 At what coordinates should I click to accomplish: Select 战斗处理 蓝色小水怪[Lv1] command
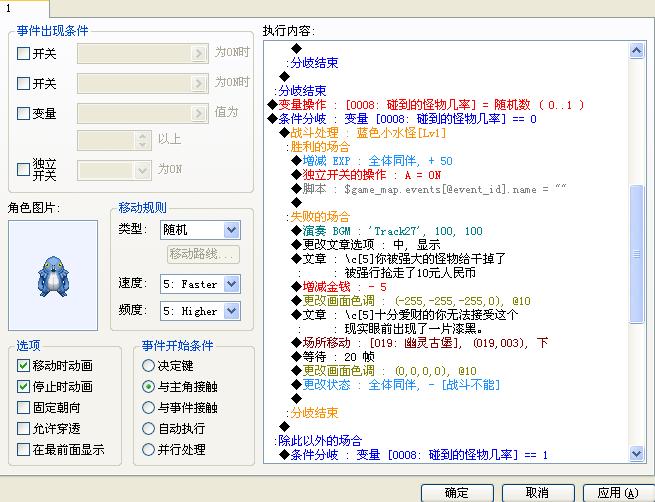(x=363, y=133)
